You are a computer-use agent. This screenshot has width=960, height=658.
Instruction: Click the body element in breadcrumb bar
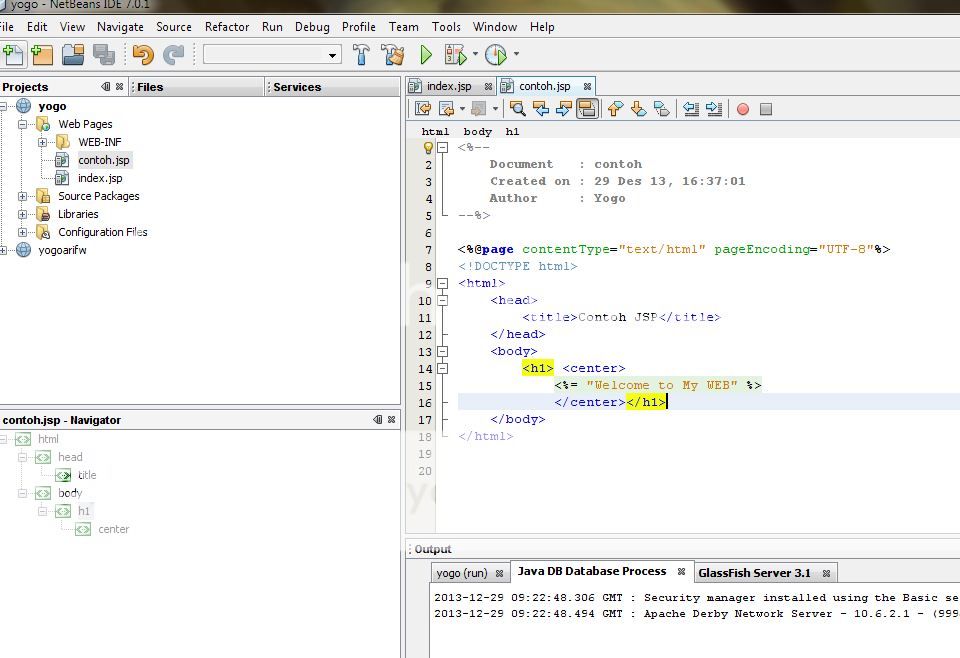click(477, 131)
